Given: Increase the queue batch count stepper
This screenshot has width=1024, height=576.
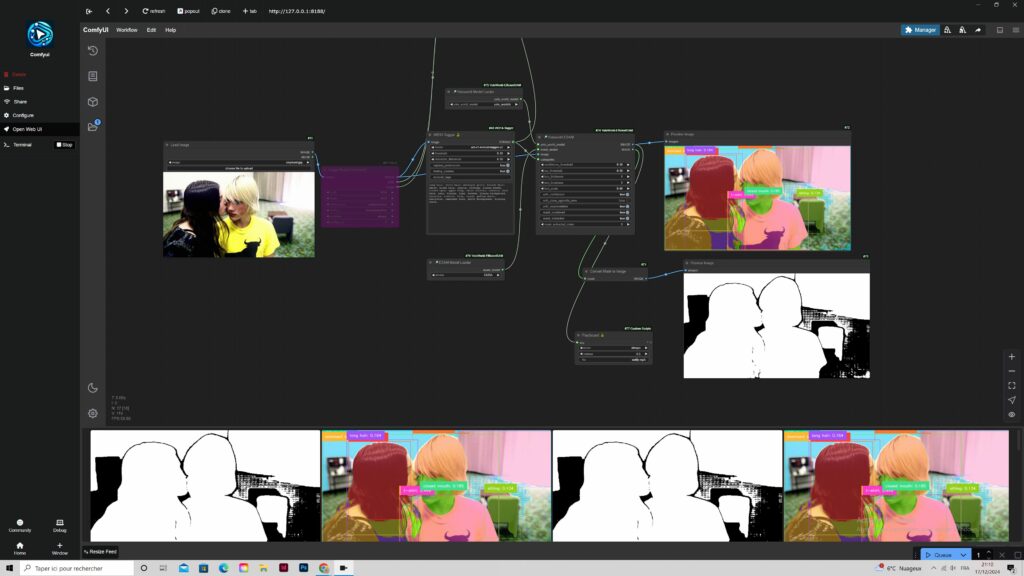Looking at the screenshot, I should click(x=990, y=552).
